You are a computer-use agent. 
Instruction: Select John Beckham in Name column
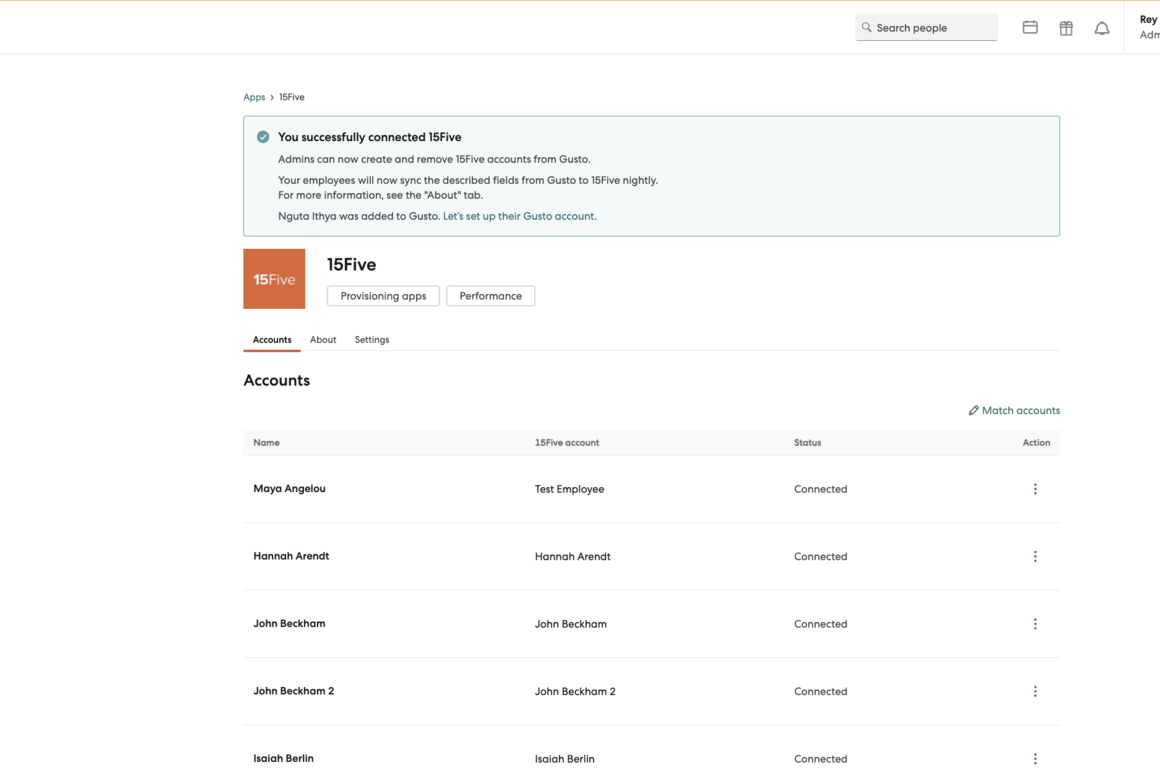[x=289, y=623]
